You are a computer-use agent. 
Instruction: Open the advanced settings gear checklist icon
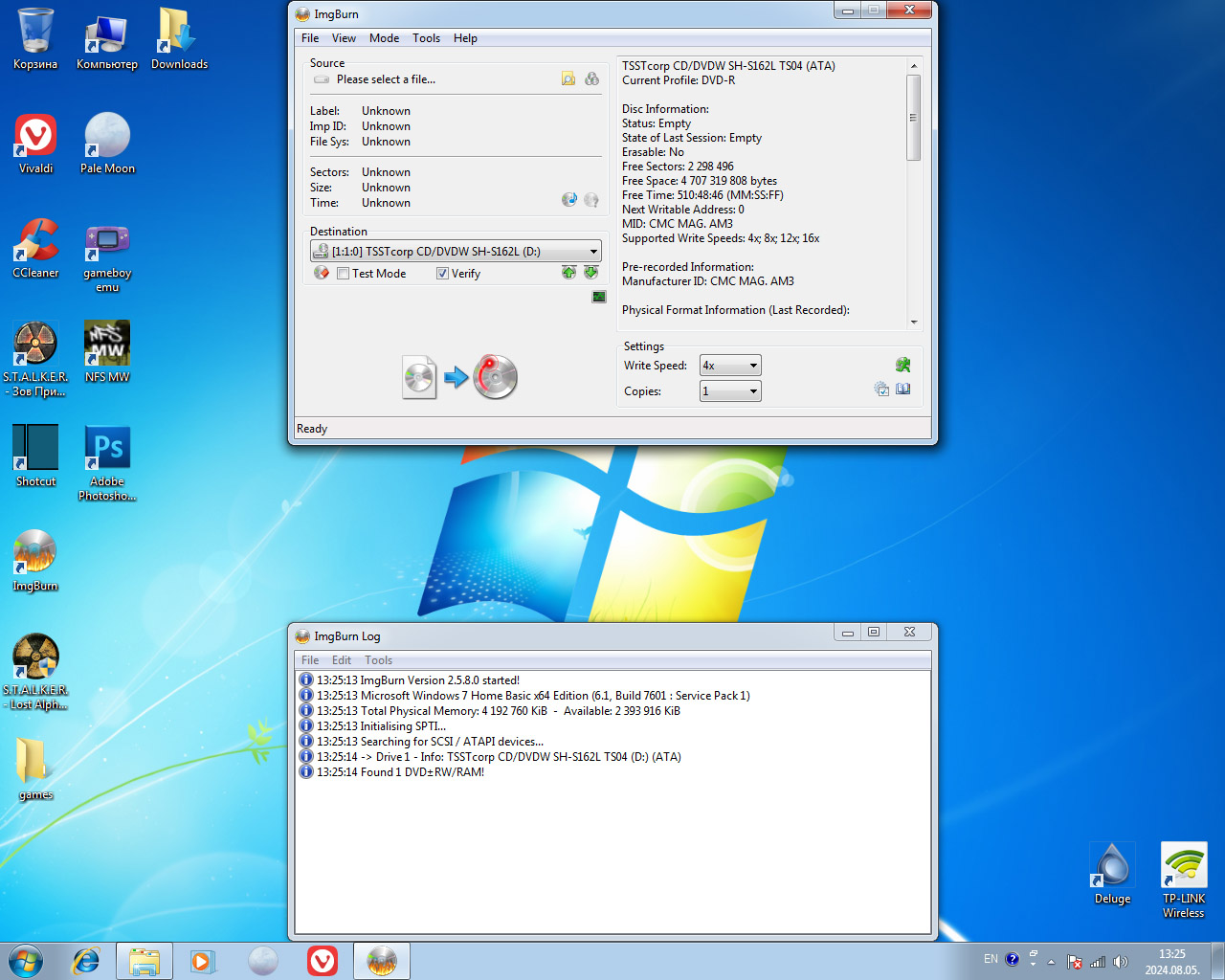tap(881, 389)
